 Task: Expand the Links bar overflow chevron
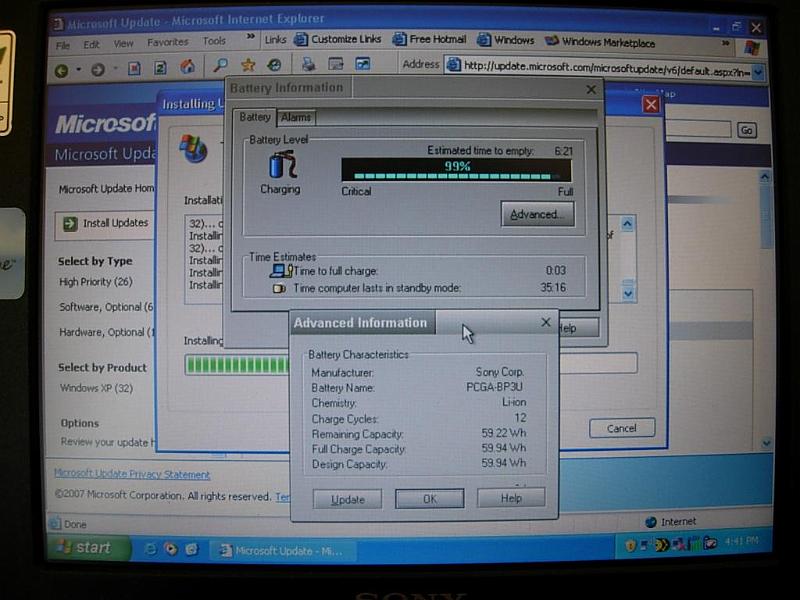(x=726, y=43)
